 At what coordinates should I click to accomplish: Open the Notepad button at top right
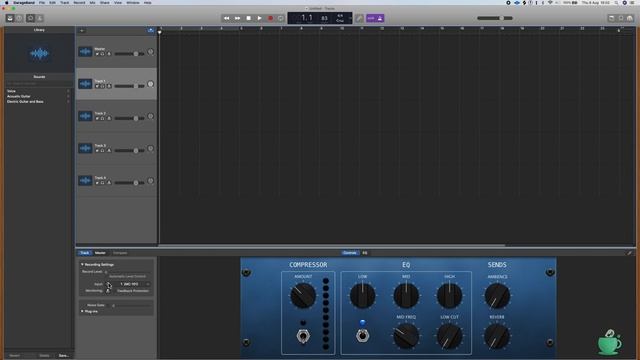click(611, 18)
